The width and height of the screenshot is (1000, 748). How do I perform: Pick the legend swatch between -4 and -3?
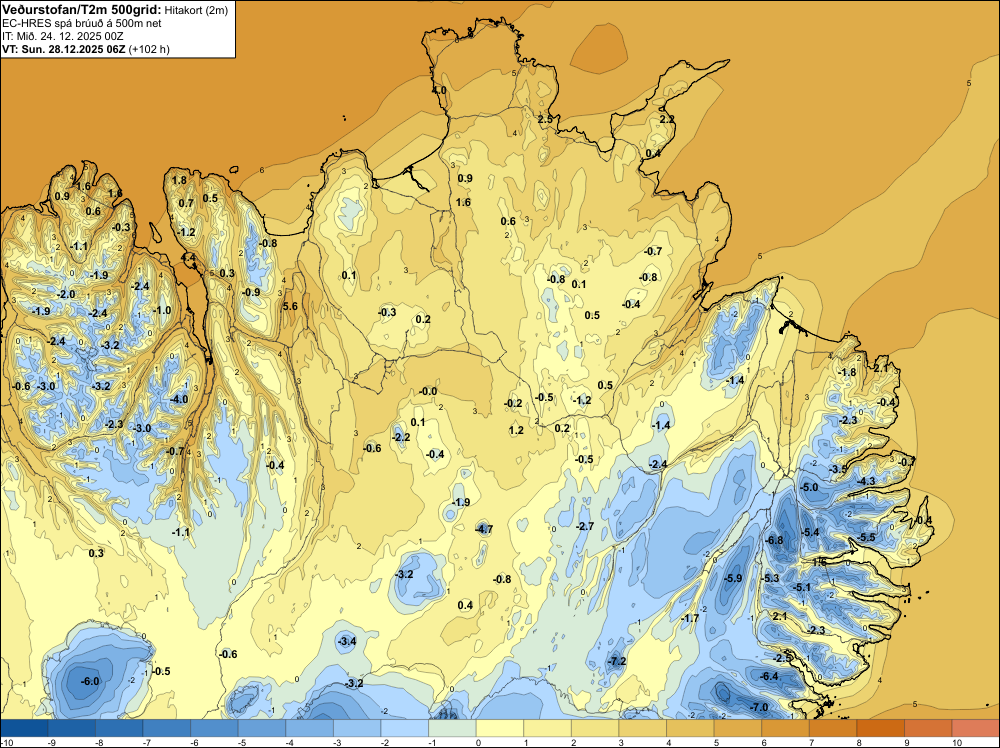[x=309, y=728]
